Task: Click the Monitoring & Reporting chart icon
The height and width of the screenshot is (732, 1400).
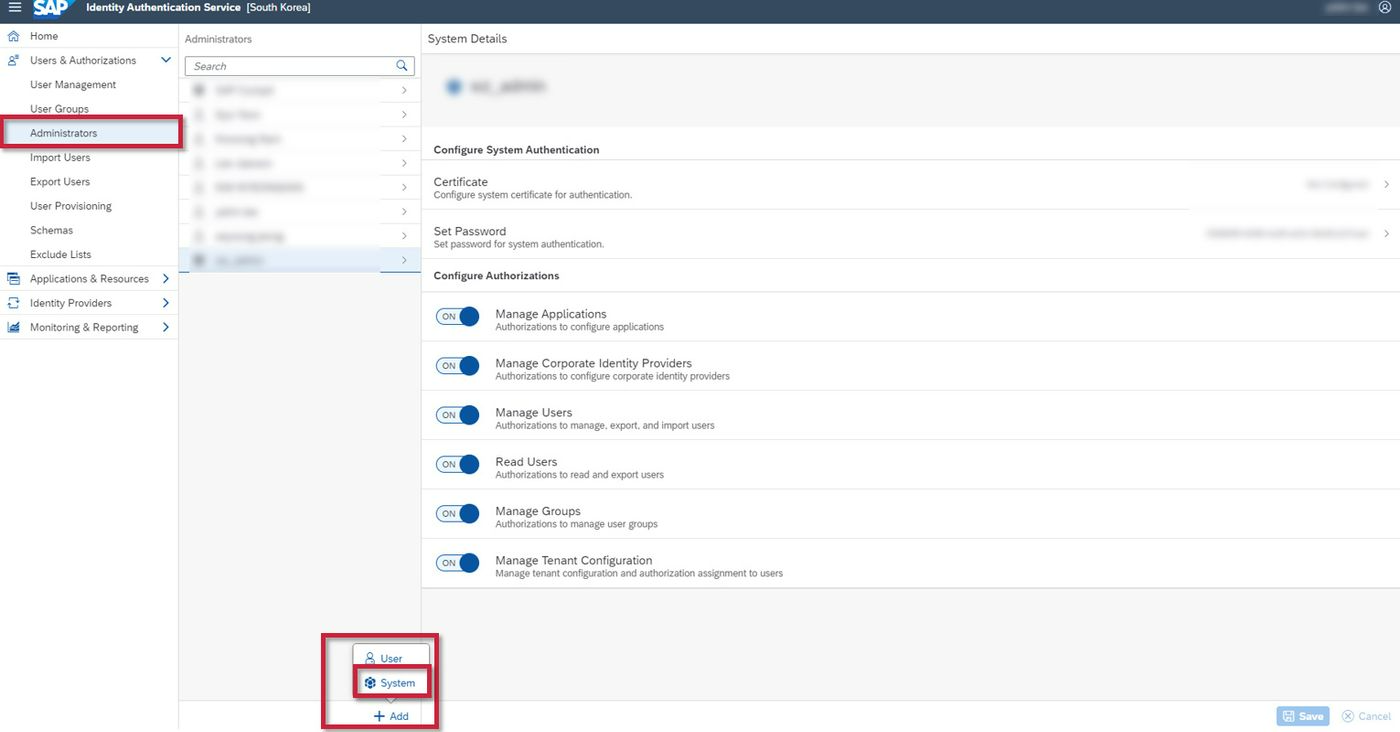Action: click(13, 327)
